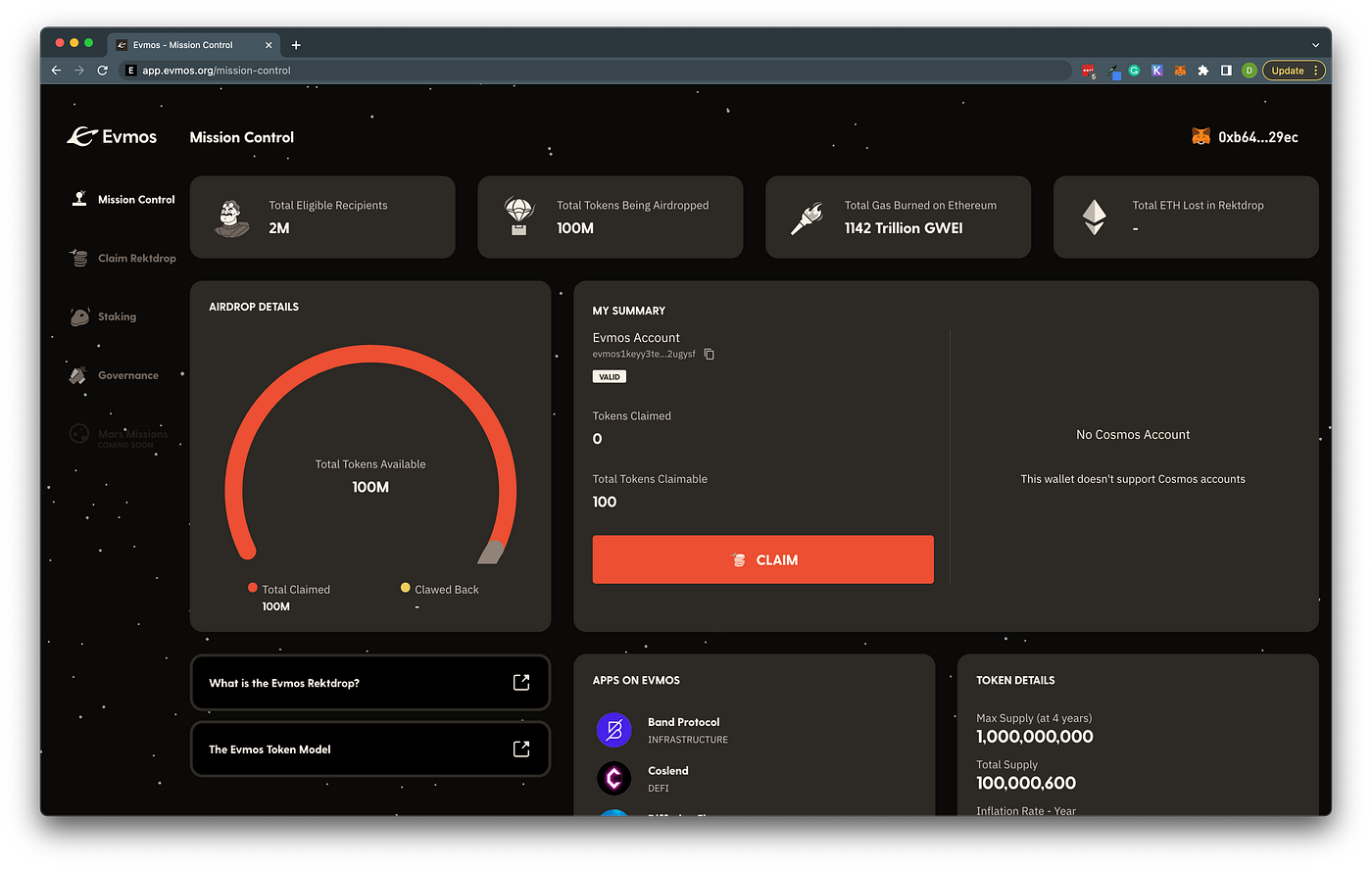Viewport: 1372px width, 869px height.
Task: Open Band Protocol app entry
Action: (x=662, y=730)
